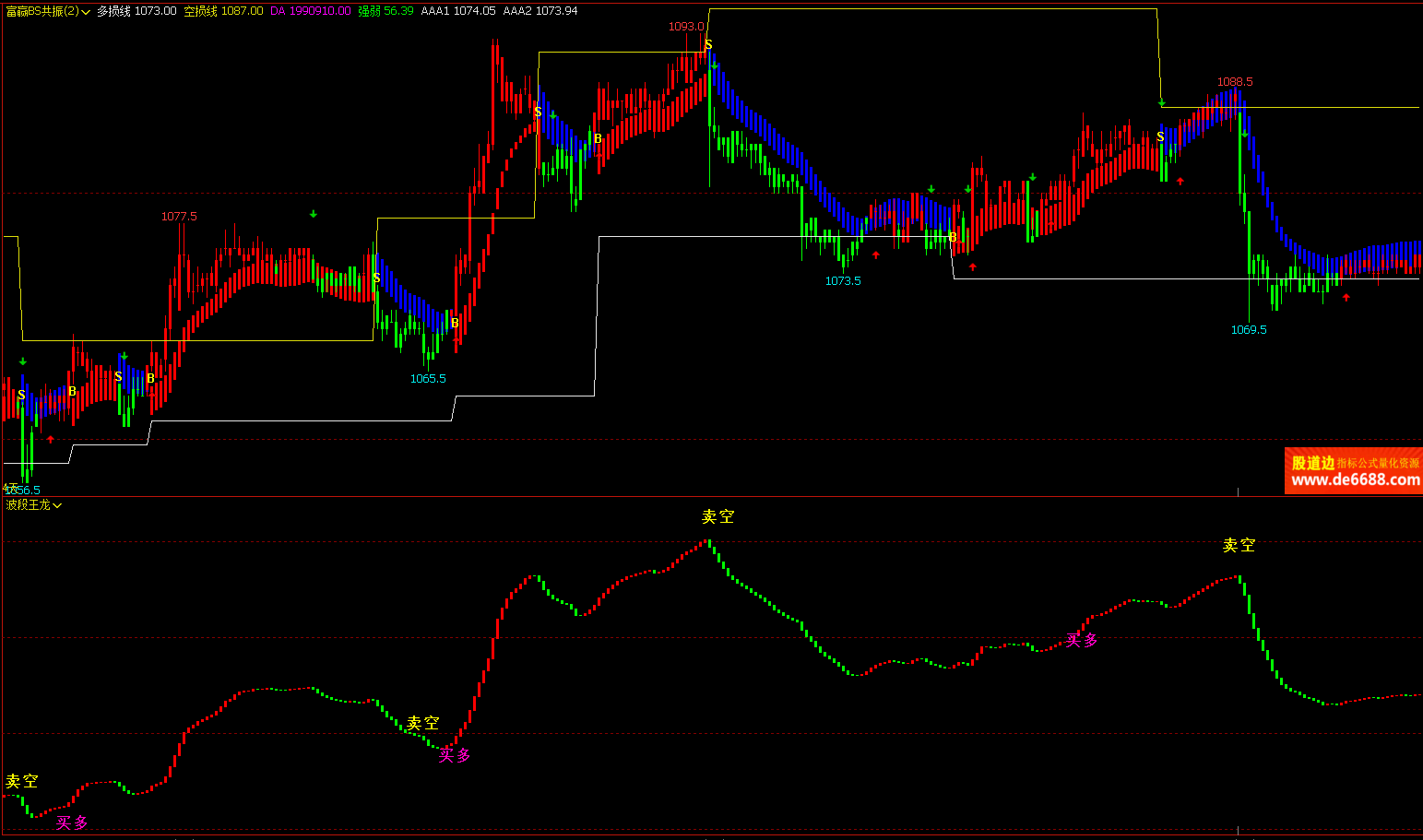Click the S sell marker below 1093.0
The height and width of the screenshot is (840, 1423).
(x=708, y=45)
